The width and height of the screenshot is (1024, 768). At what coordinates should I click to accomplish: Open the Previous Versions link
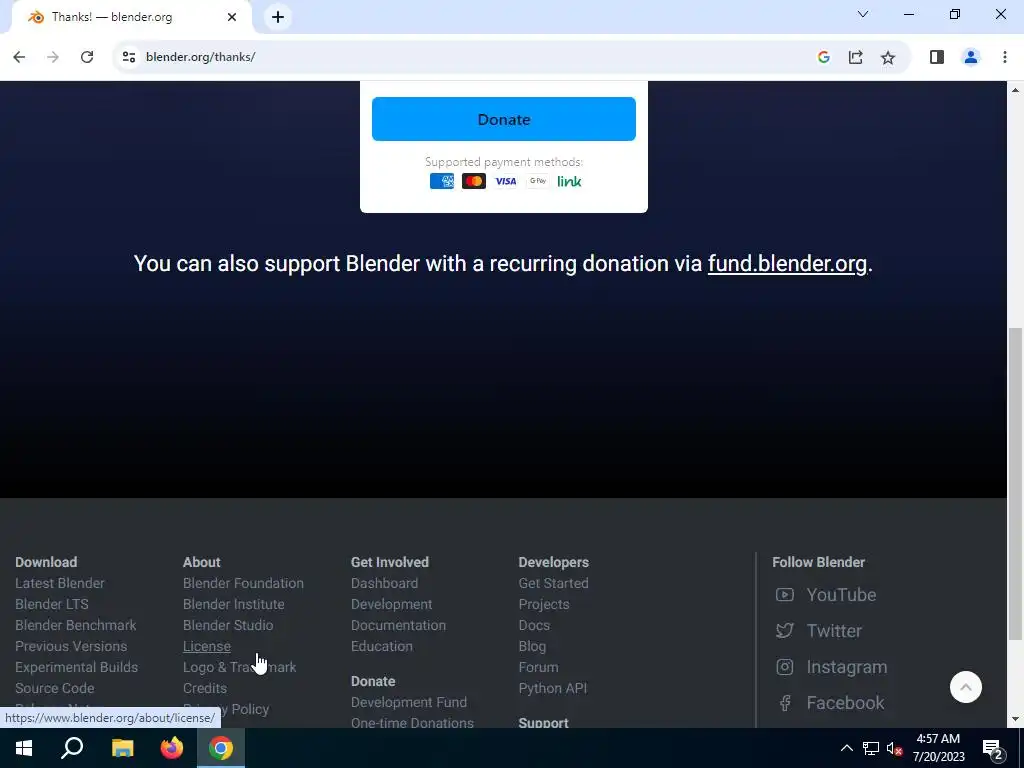point(71,646)
